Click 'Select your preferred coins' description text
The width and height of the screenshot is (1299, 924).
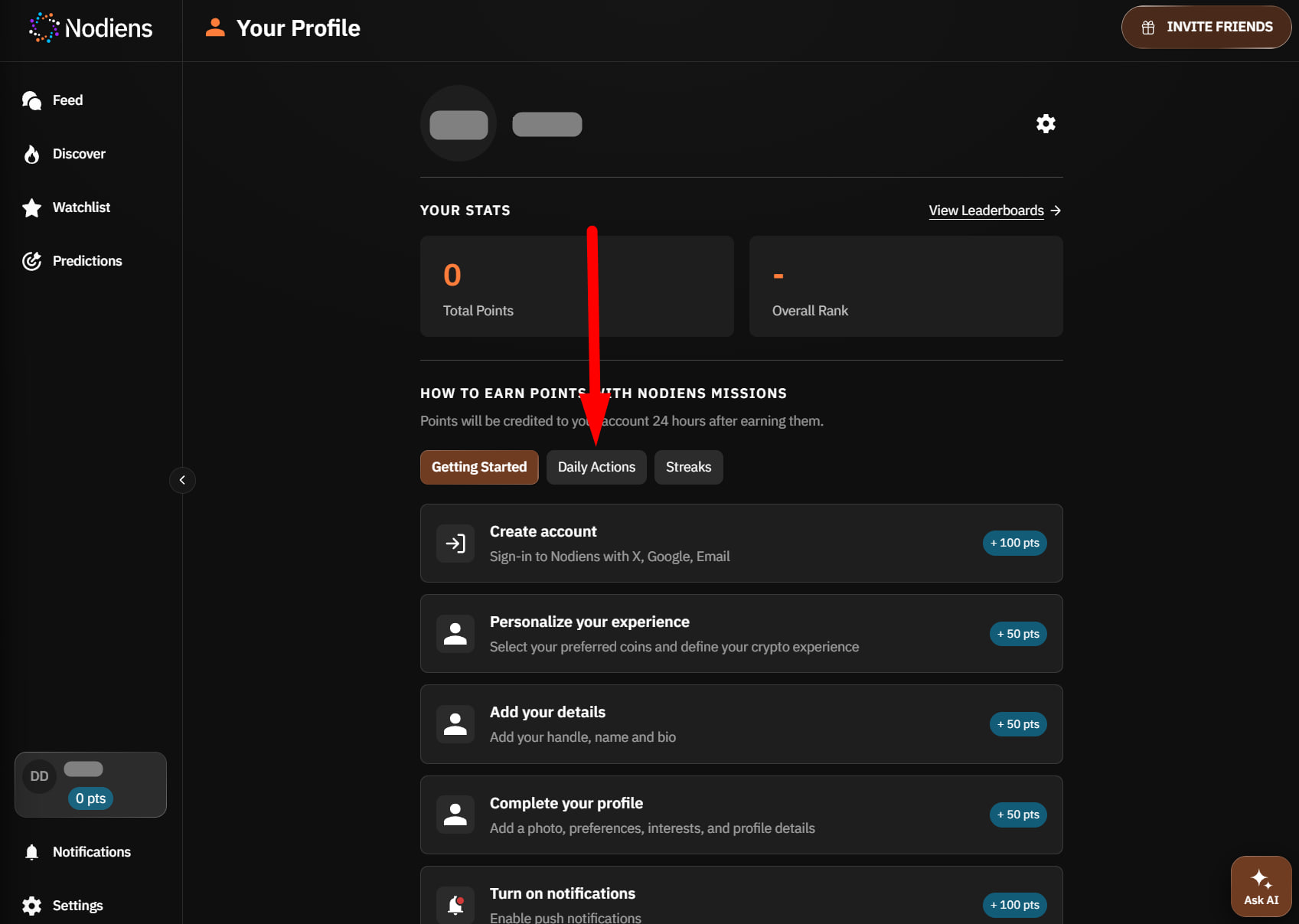[674, 647]
